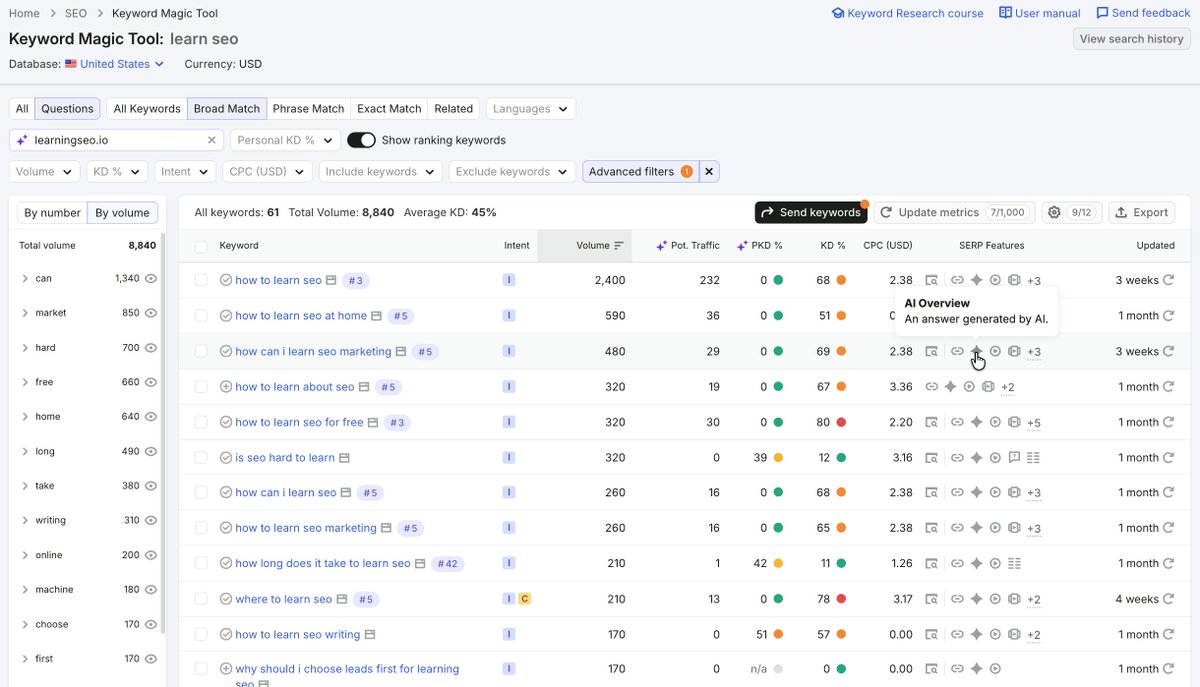Click eye icon next to 'market' group
The image size is (1200, 687).
[151, 313]
